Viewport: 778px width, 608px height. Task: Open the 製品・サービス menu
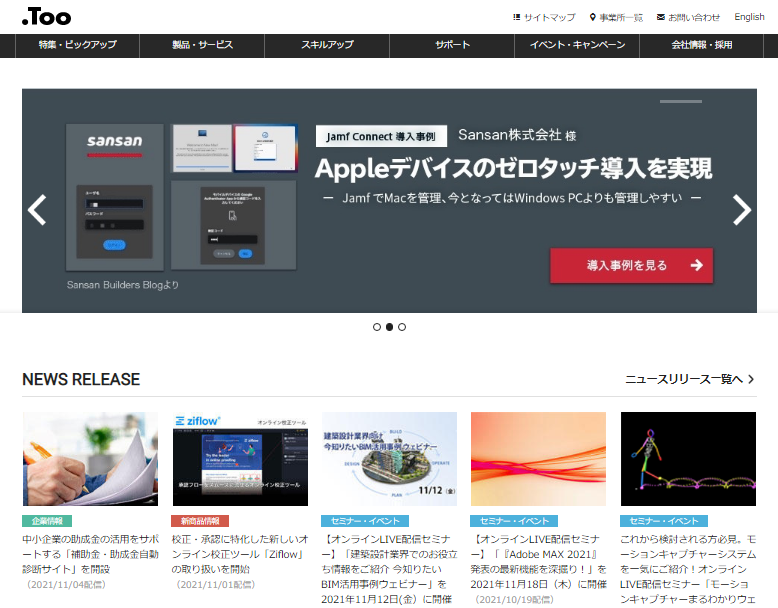202,45
